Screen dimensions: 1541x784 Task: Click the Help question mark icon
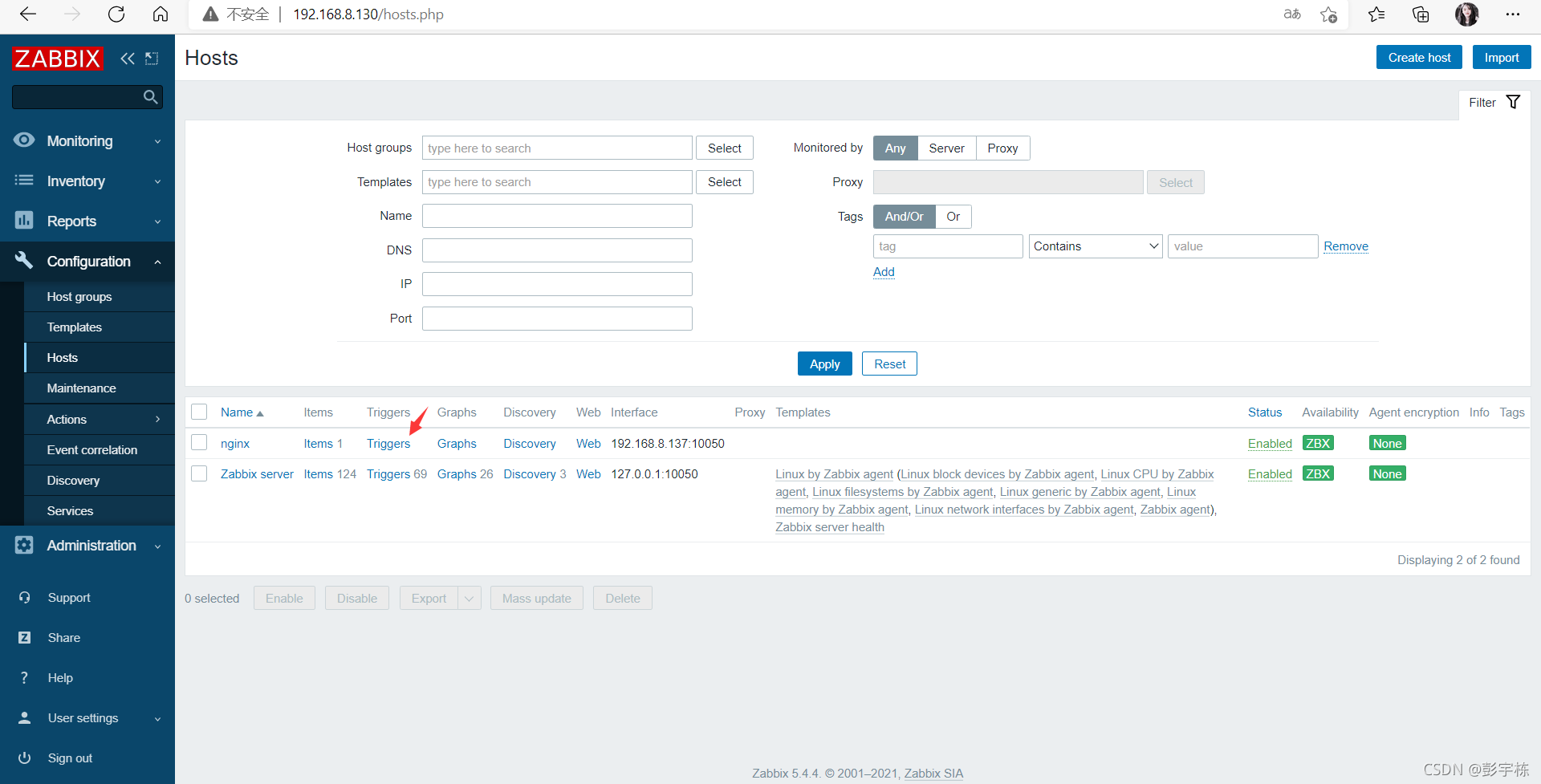tap(25, 678)
